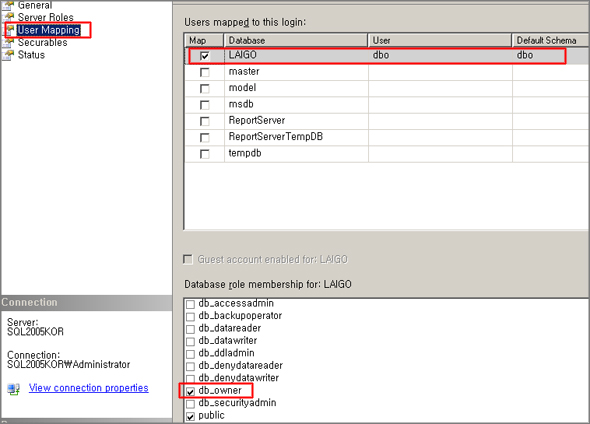Image resolution: width=590 pixels, height=424 pixels.
Task: Select the User Mapping page icon
Action: click(x=10, y=30)
